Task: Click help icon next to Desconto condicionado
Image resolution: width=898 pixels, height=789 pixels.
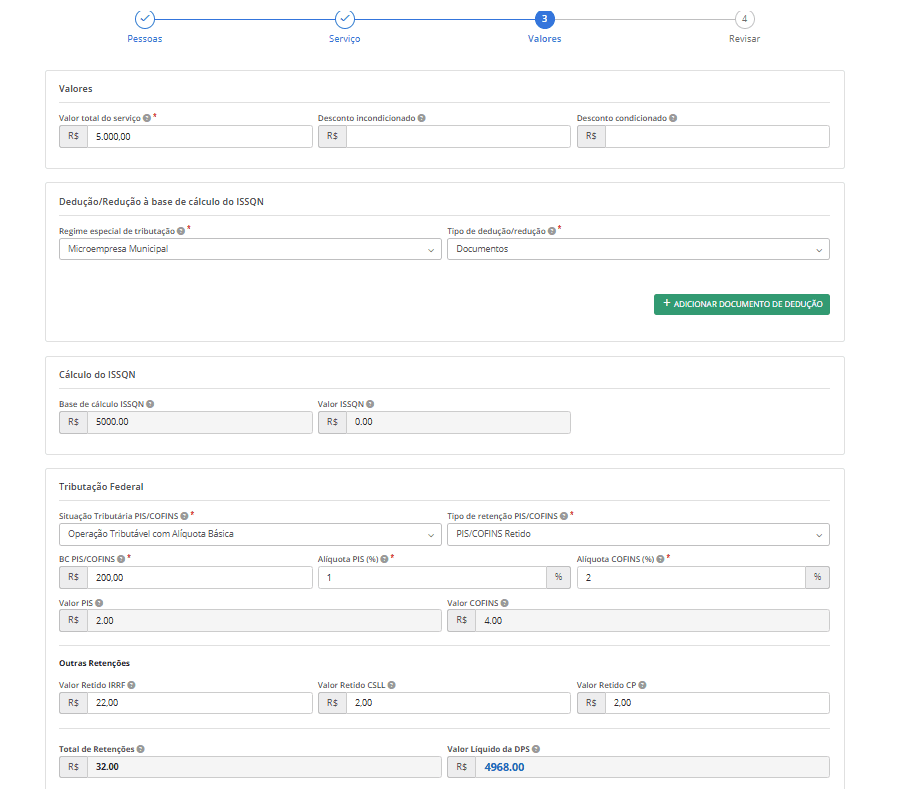Action: coord(673,118)
